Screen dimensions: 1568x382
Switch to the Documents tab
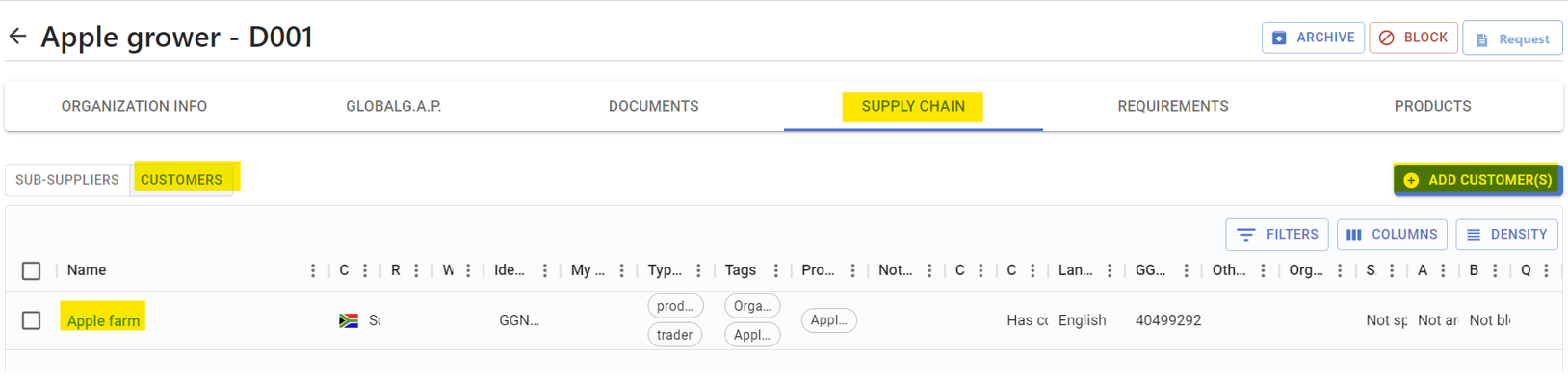[654, 106]
